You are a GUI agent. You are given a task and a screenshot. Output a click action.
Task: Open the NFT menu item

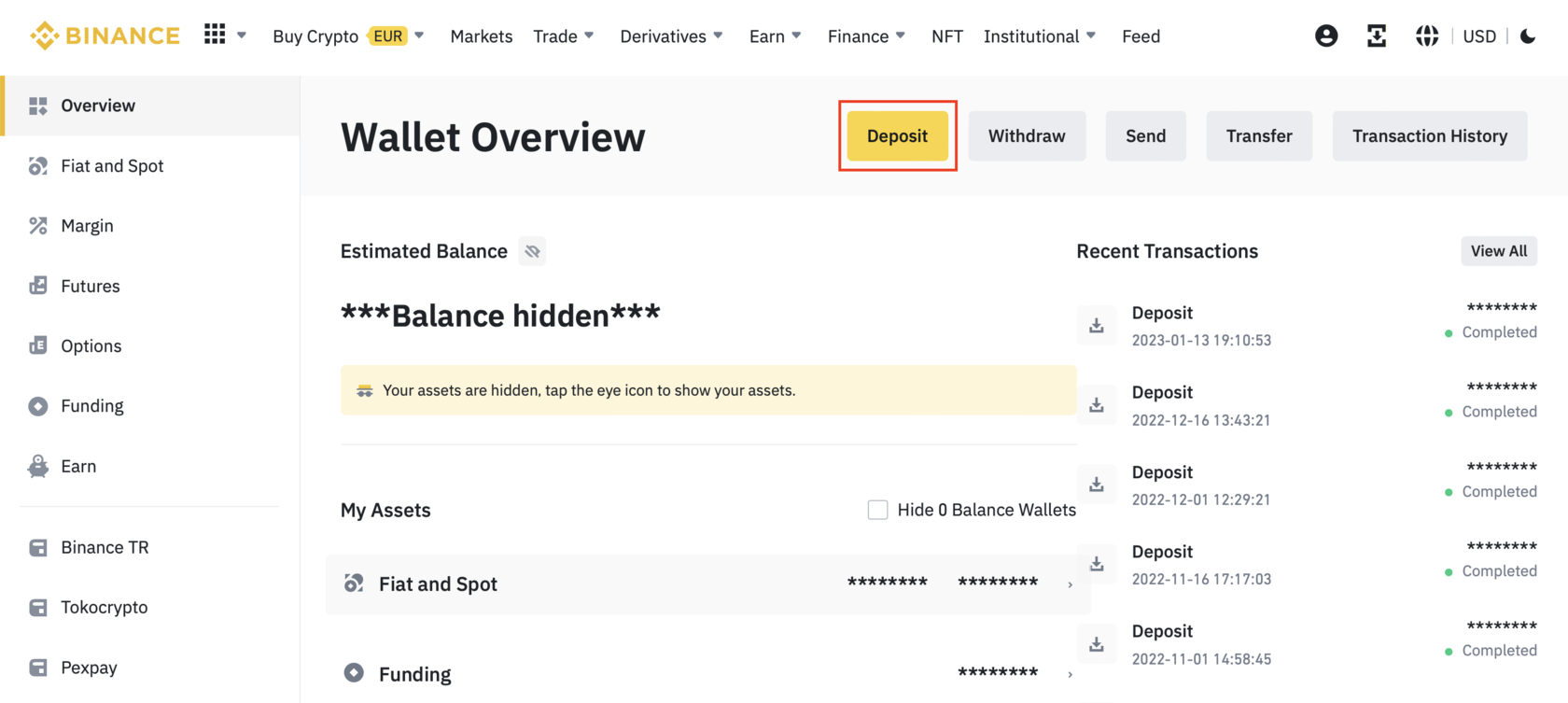click(947, 36)
